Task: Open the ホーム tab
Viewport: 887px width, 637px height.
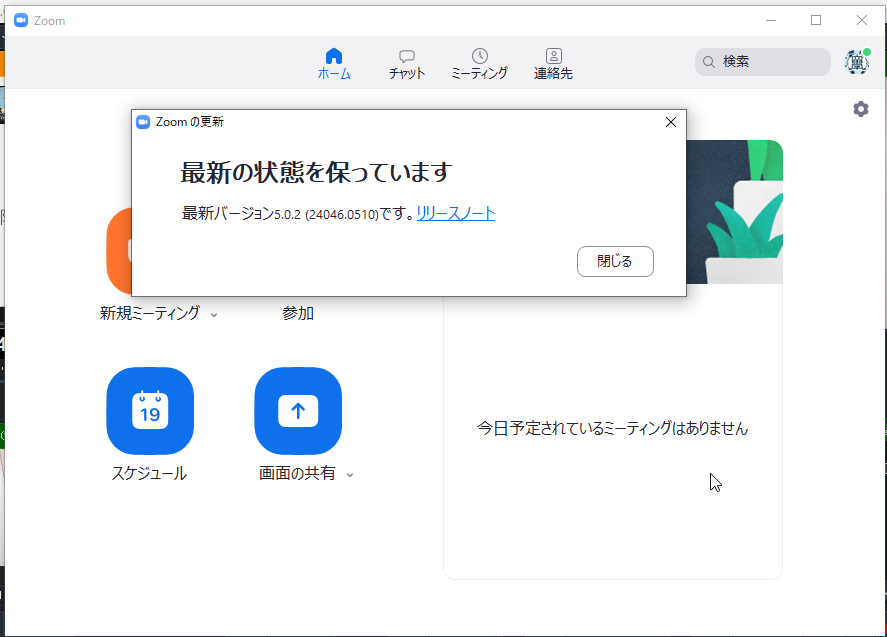Action: (x=334, y=63)
